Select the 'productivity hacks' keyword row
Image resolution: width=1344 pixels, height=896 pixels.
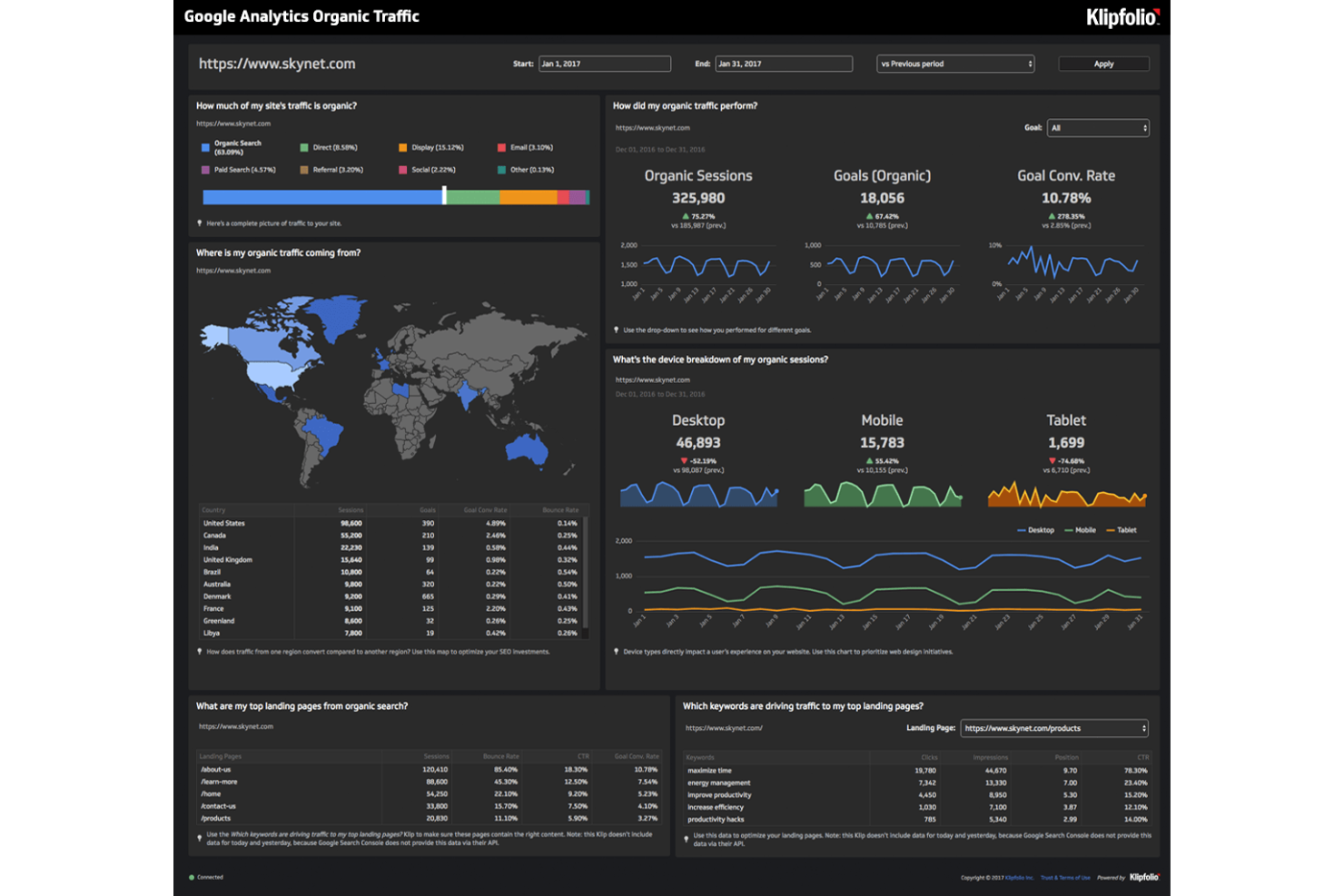coord(917,819)
